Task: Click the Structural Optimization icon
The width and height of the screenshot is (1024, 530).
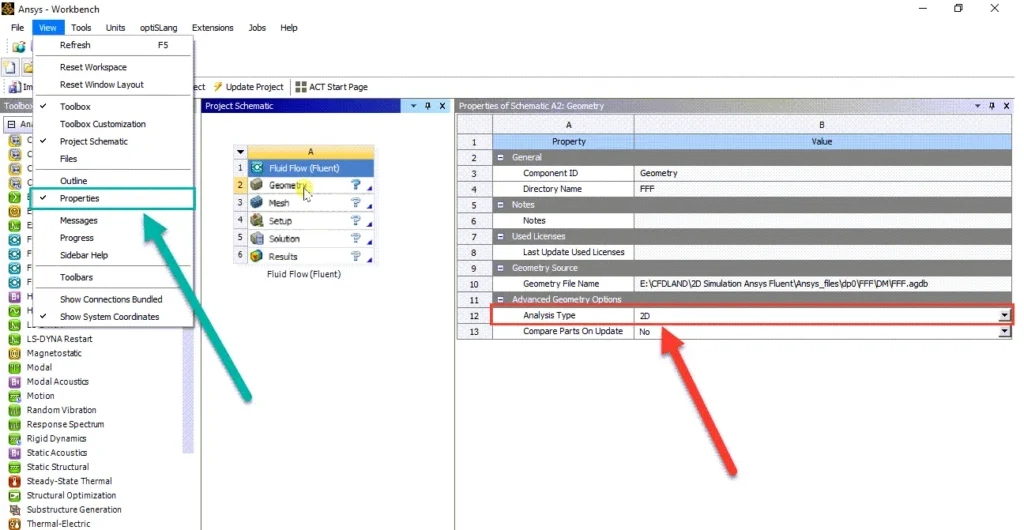Action: click(14, 496)
